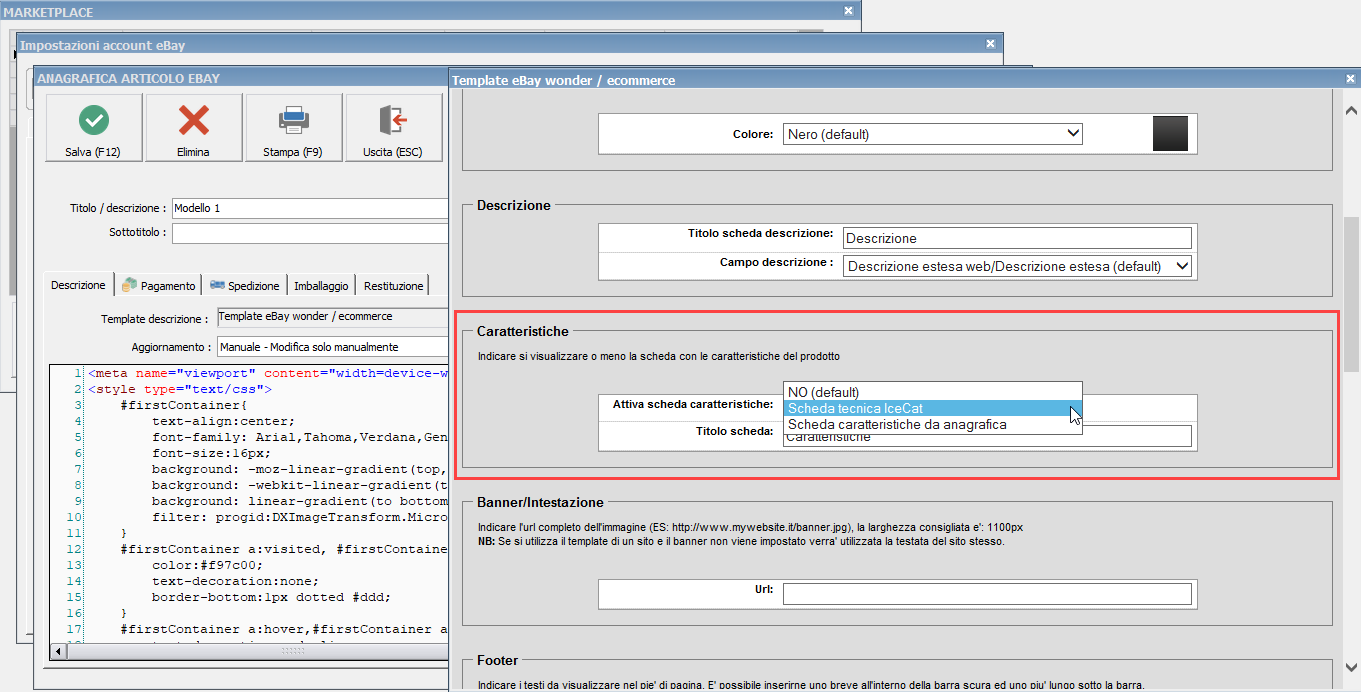The image size is (1361, 692).
Task: Click the Uscita (ESC) exit button
Action: click(x=394, y=128)
